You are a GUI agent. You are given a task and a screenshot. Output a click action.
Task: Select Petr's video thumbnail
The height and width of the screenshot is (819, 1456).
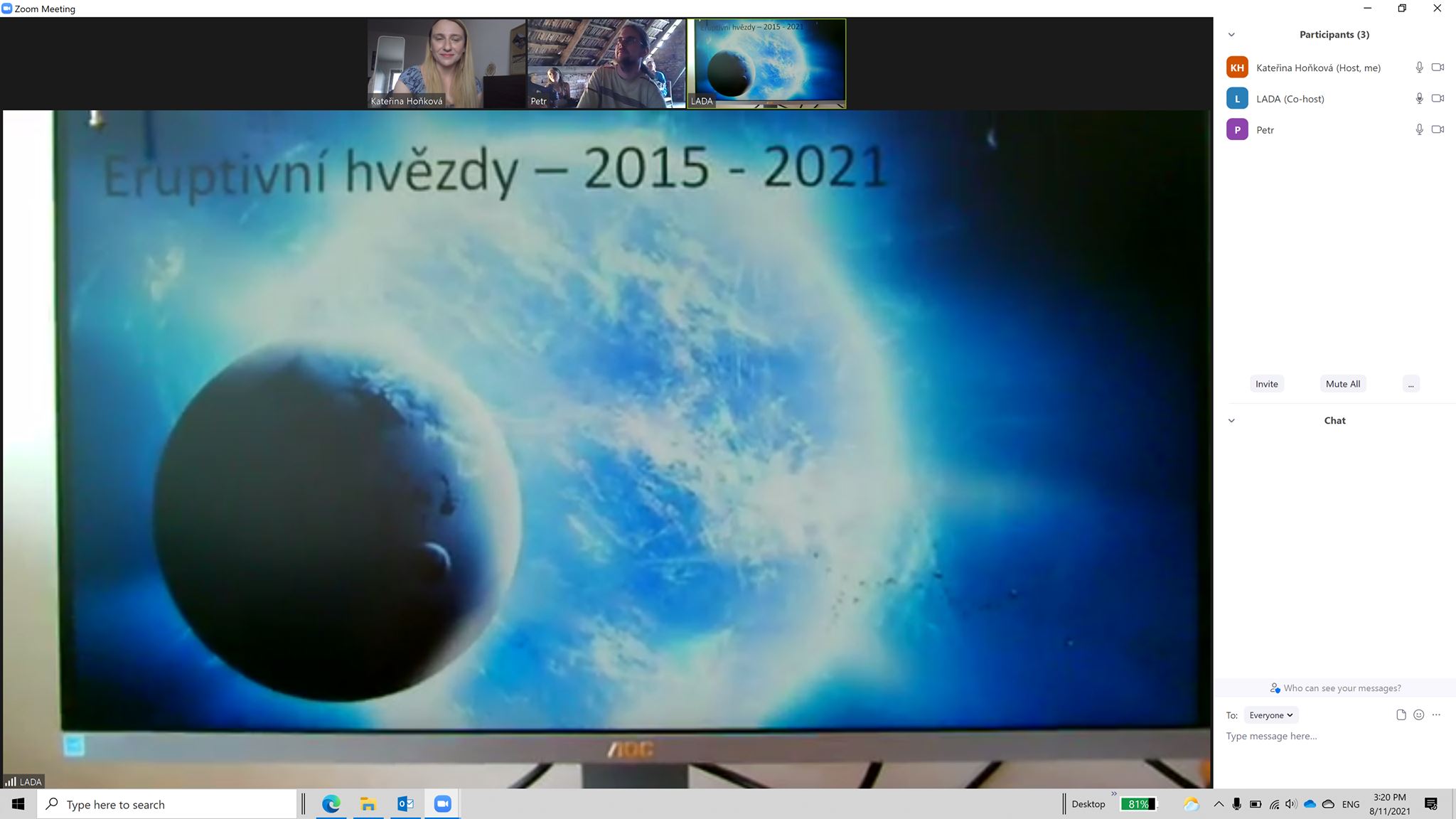tap(606, 64)
